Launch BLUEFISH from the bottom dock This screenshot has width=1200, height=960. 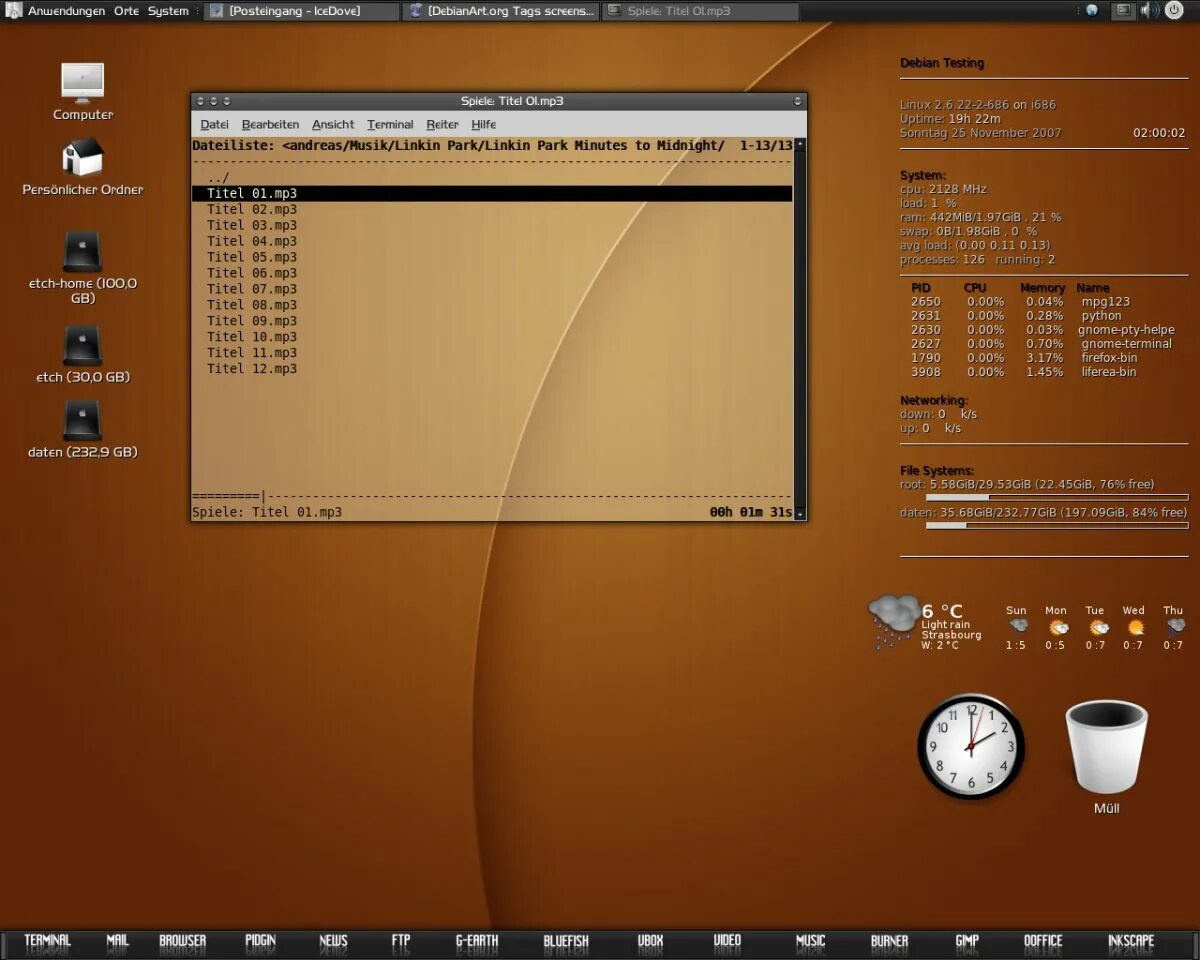(566, 941)
